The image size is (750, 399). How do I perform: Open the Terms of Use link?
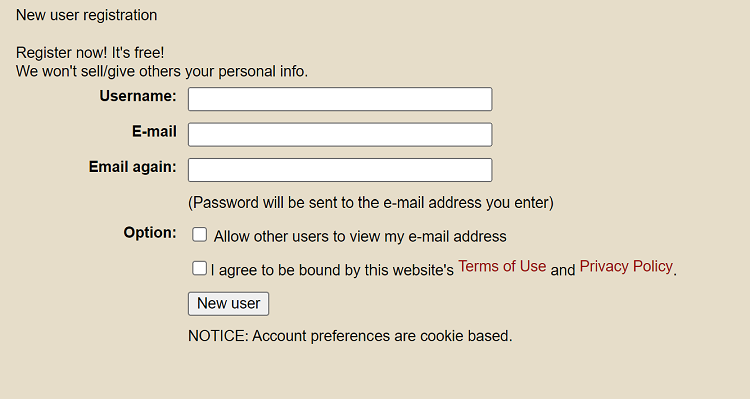click(502, 266)
